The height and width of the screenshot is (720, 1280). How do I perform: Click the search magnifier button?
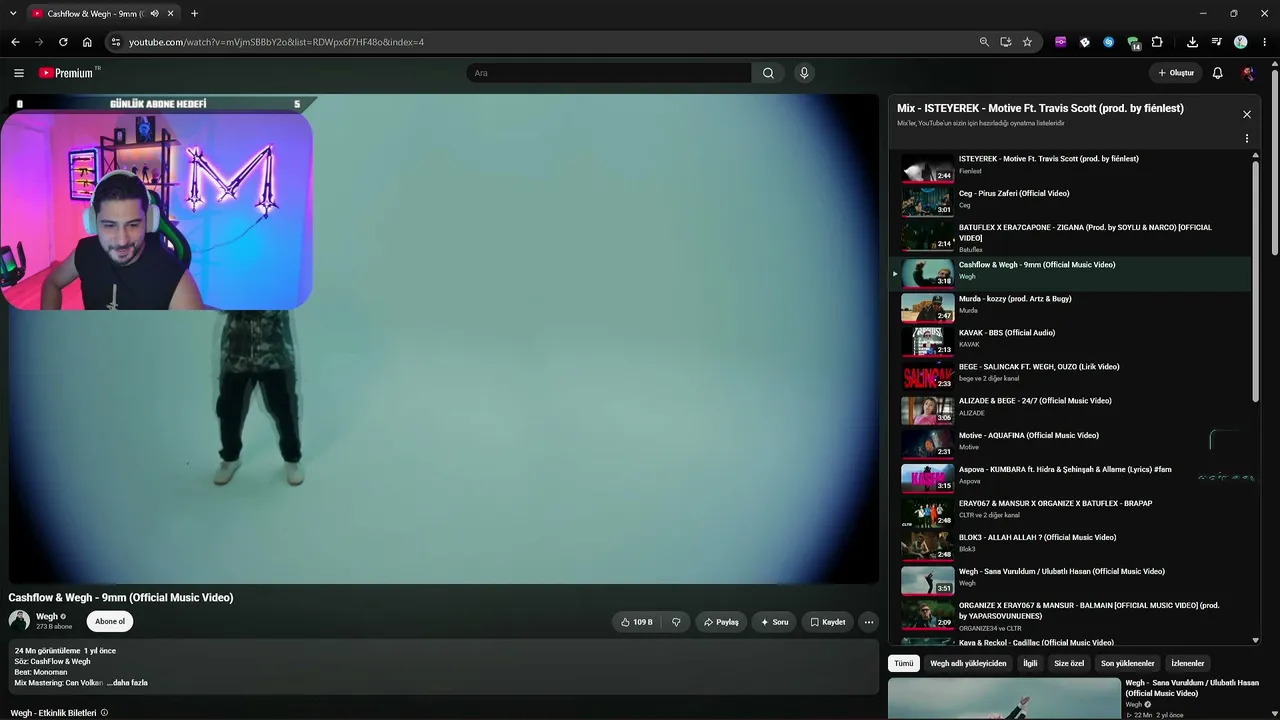(x=768, y=73)
